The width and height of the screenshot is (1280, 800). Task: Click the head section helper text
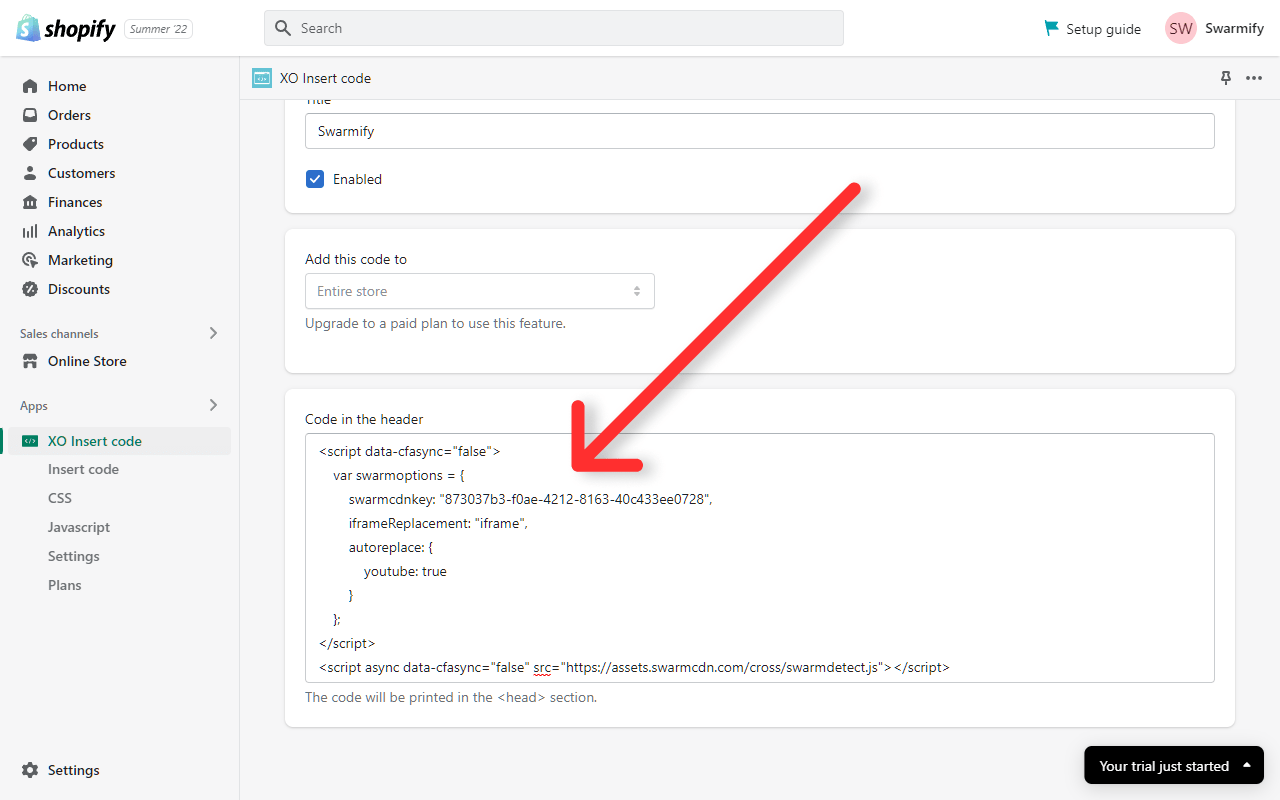tap(451, 697)
